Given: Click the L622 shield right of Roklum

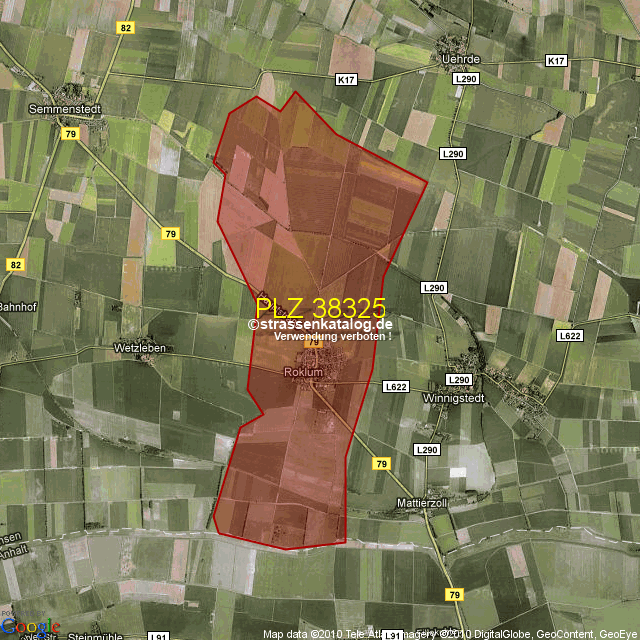Looking at the screenshot, I should [396, 386].
